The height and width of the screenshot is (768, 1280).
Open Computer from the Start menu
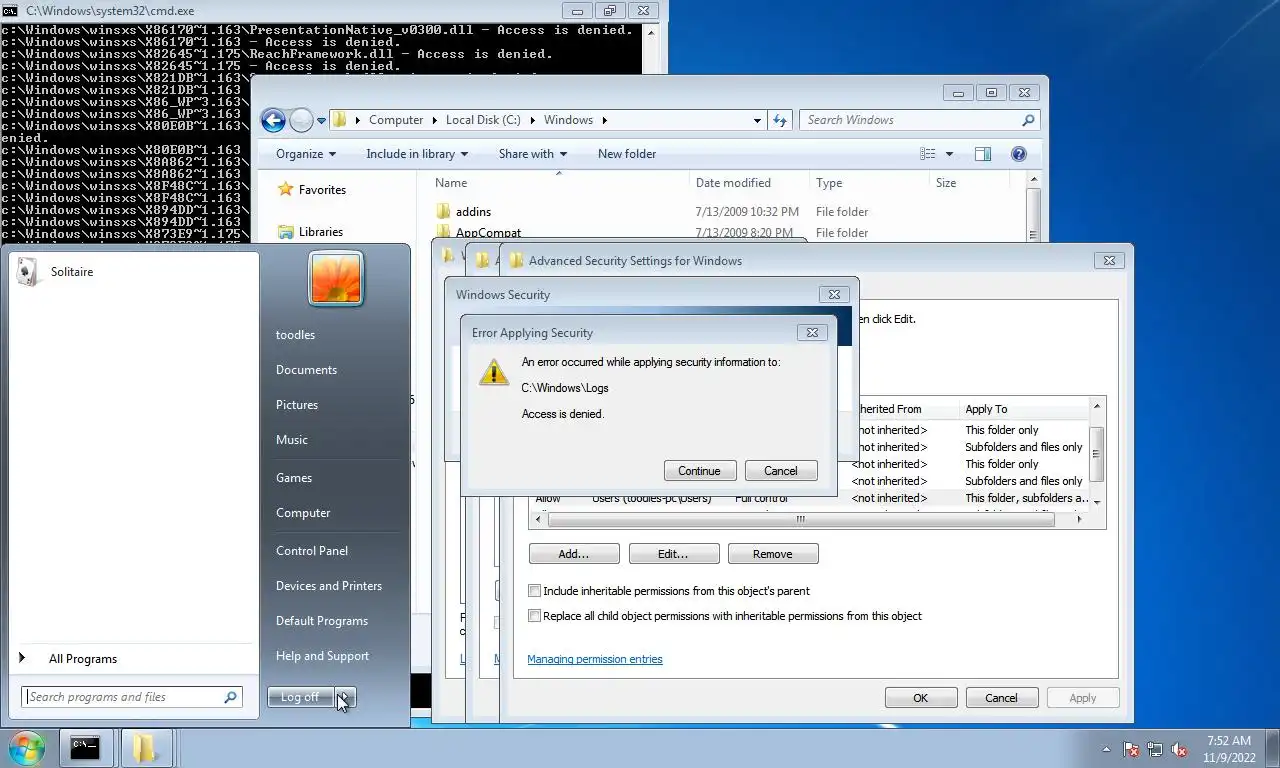(303, 513)
